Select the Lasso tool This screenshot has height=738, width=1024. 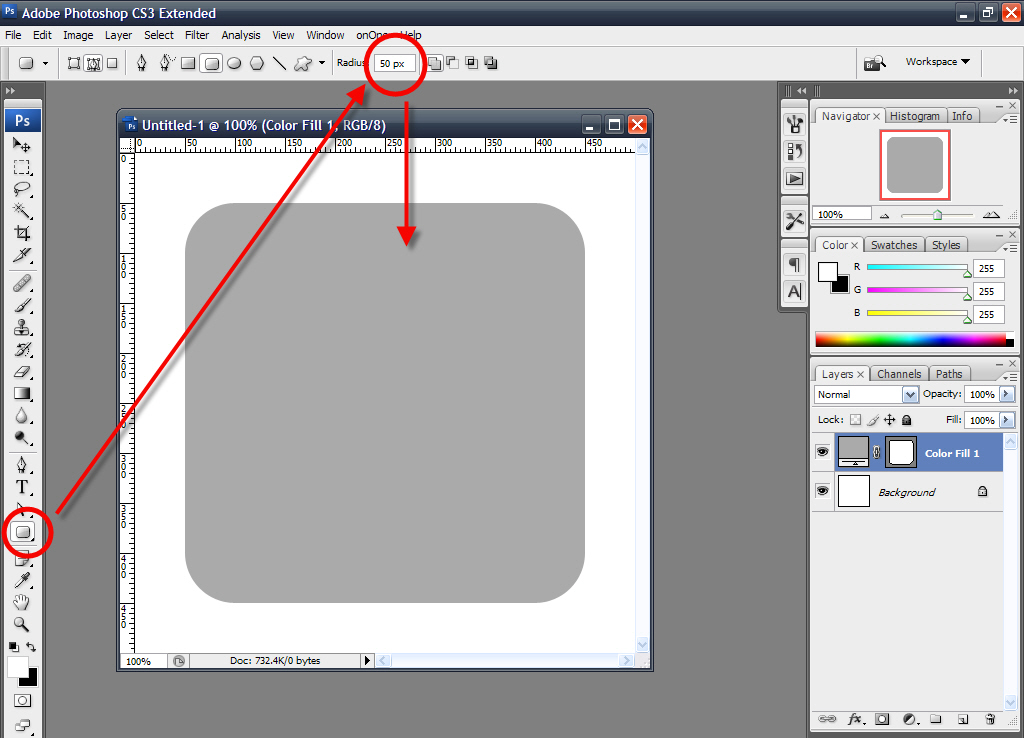(x=22, y=188)
